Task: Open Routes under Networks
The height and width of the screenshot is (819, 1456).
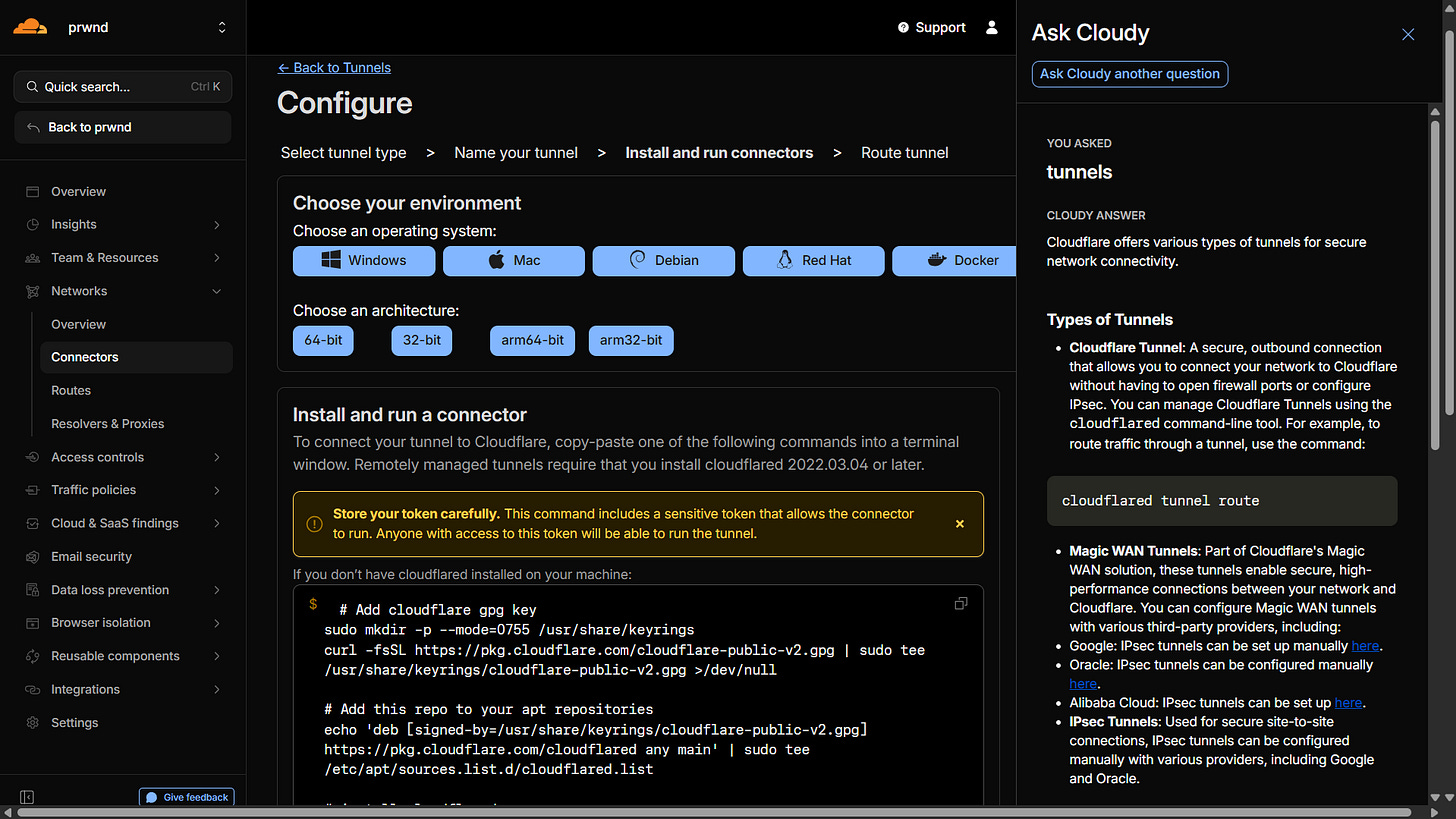Action: pyautogui.click(x=71, y=390)
